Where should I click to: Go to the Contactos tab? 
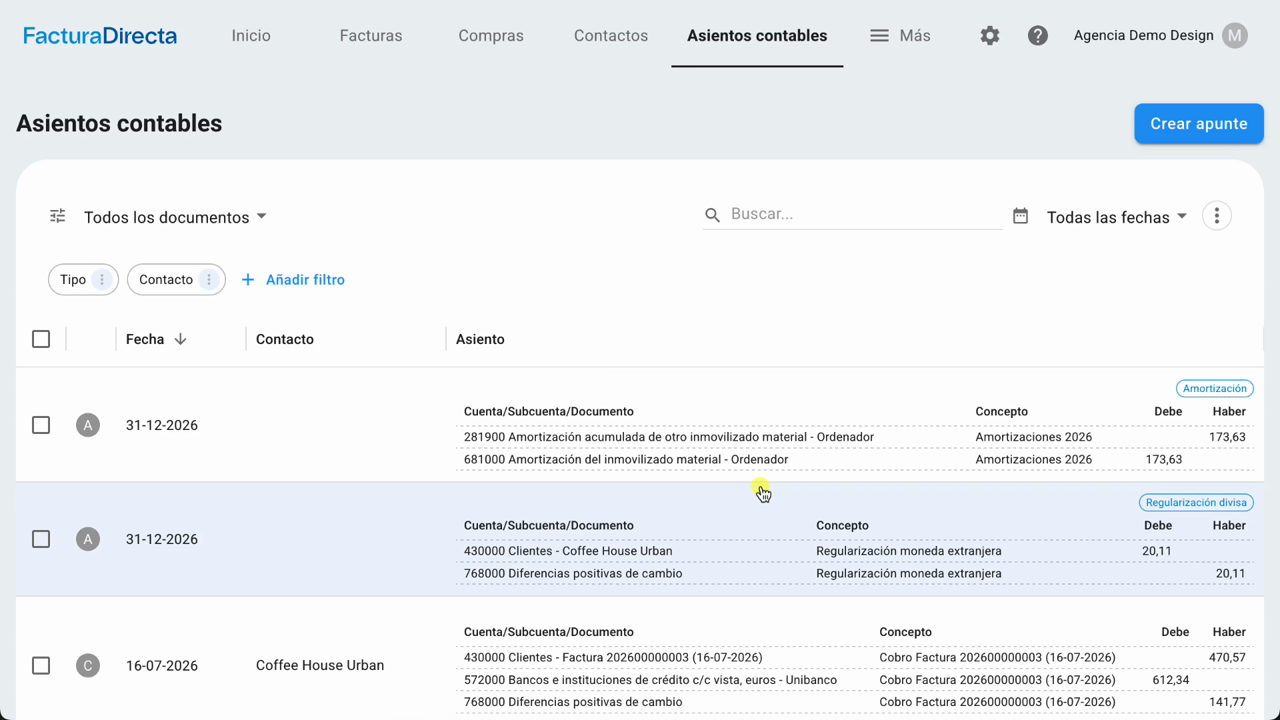(611, 36)
